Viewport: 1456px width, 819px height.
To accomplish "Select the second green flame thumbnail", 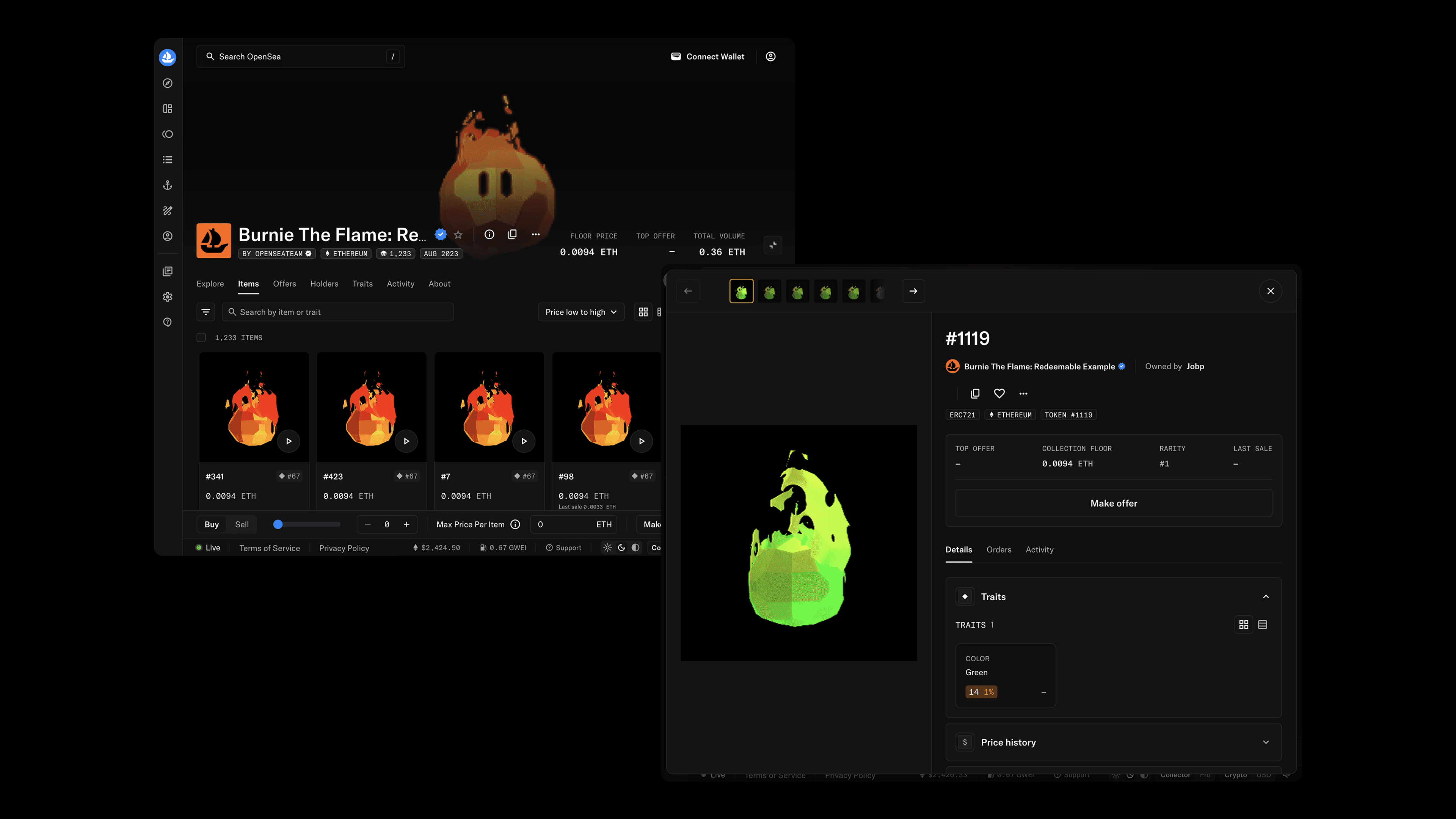I will [769, 291].
